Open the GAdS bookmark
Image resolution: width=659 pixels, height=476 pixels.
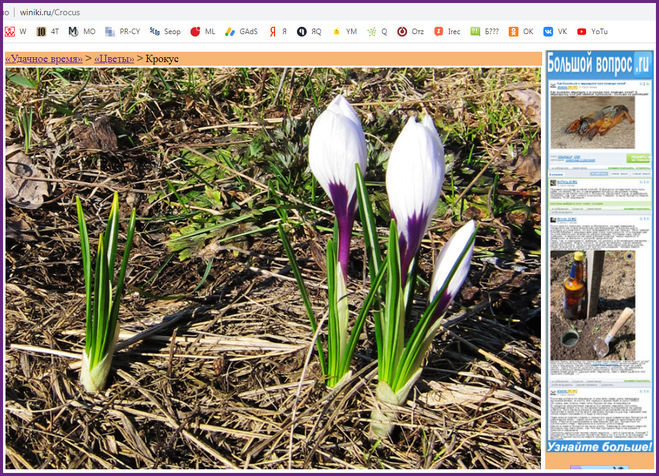point(241,32)
